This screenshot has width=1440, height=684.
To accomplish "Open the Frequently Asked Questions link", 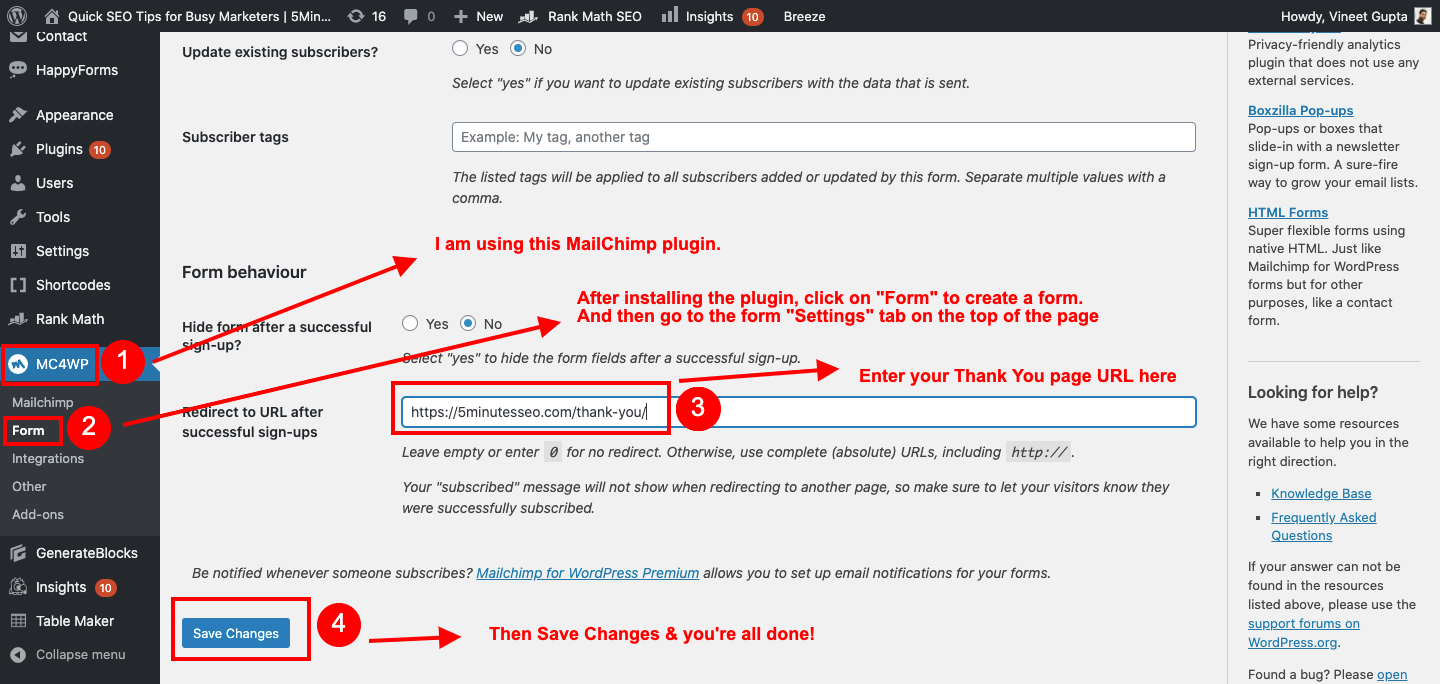I will 1324,526.
